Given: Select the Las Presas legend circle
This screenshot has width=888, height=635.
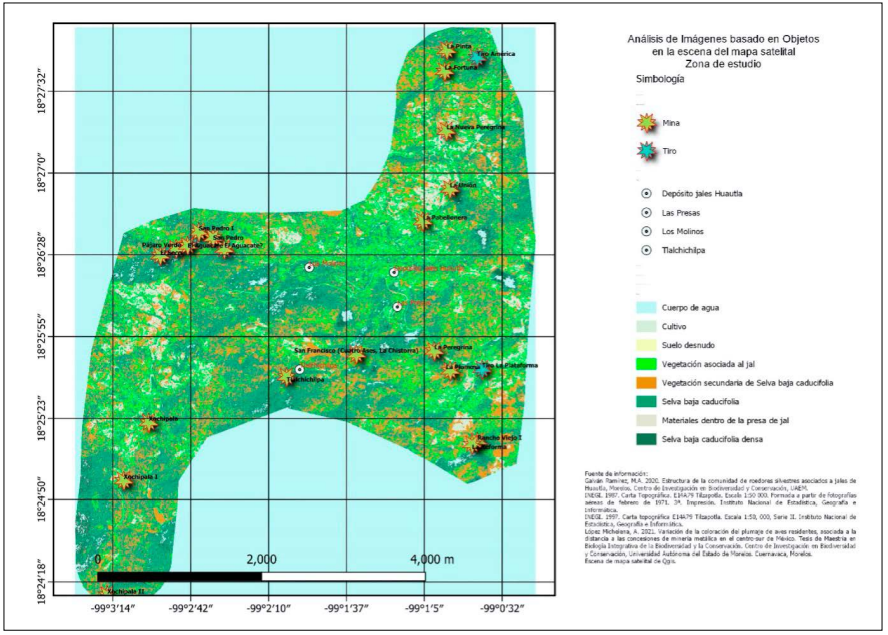Looking at the screenshot, I should tap(647, 212).
